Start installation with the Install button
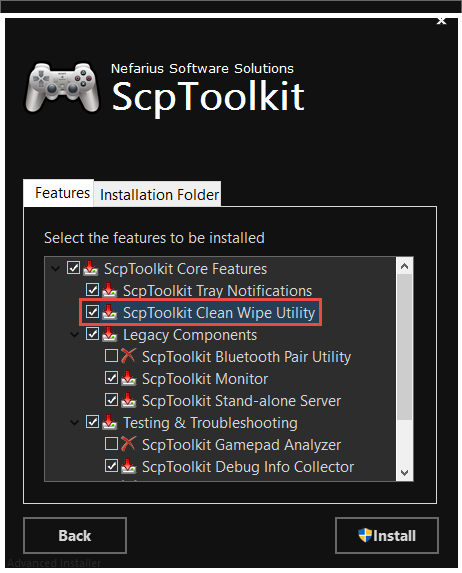 (387, 535)
